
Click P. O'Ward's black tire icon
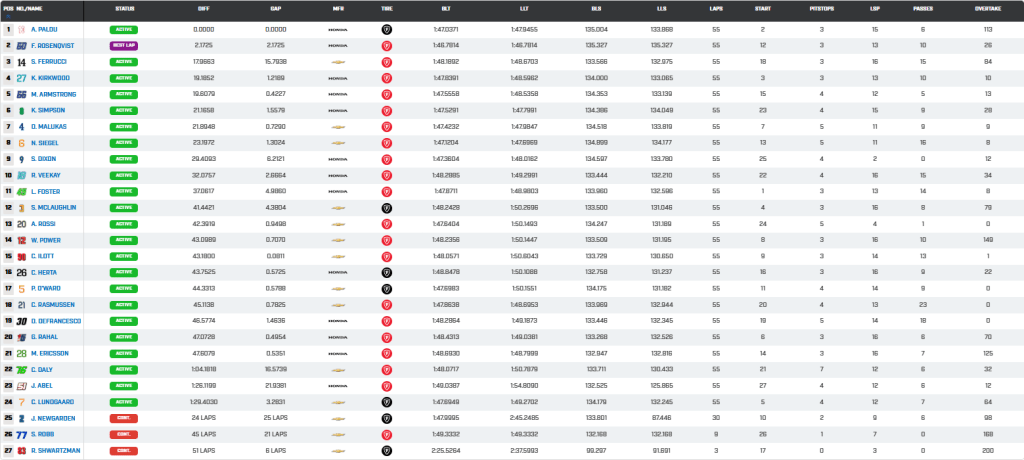[387, 289]
